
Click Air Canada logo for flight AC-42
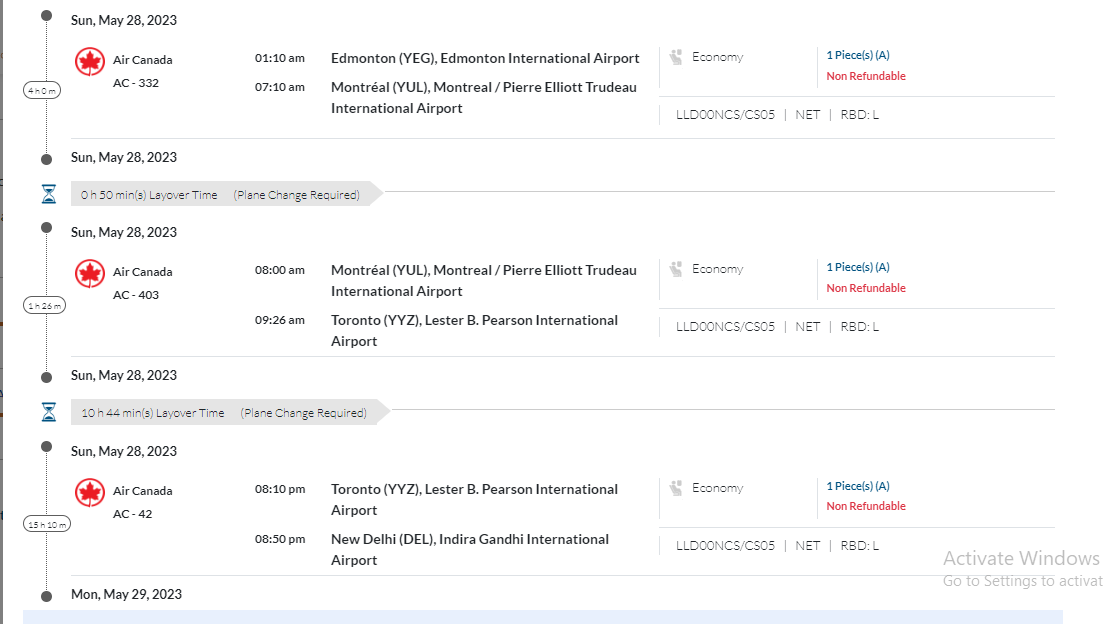click(90, 493)
